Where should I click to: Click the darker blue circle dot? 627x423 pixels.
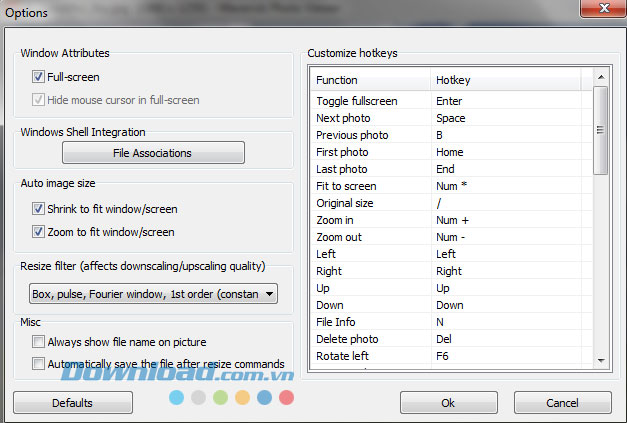(264, 397)
